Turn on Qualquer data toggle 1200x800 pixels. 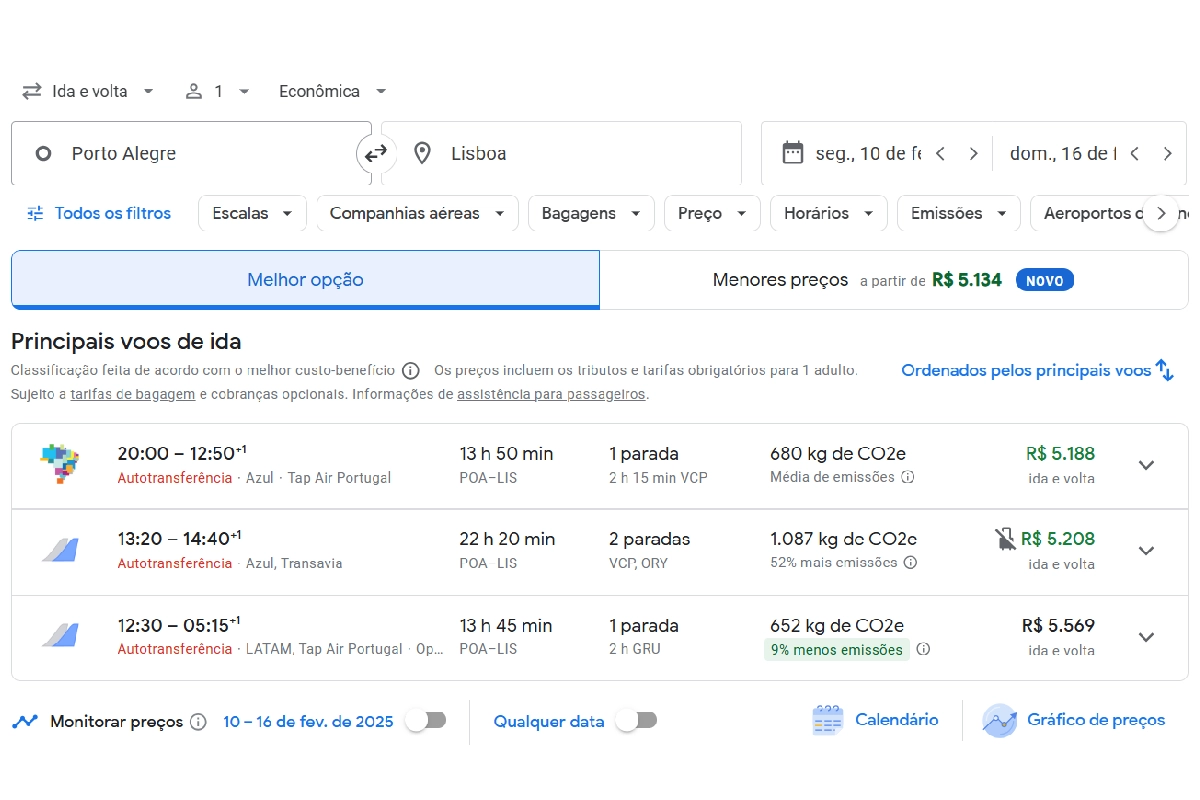click(636, 721)
